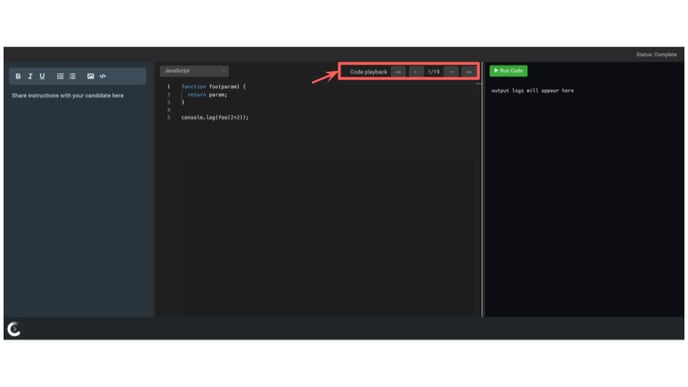Click the 1/19 playback step counter
Image resolution: width=688 pixels, height=387 pixels.
(x=434, y=72)
